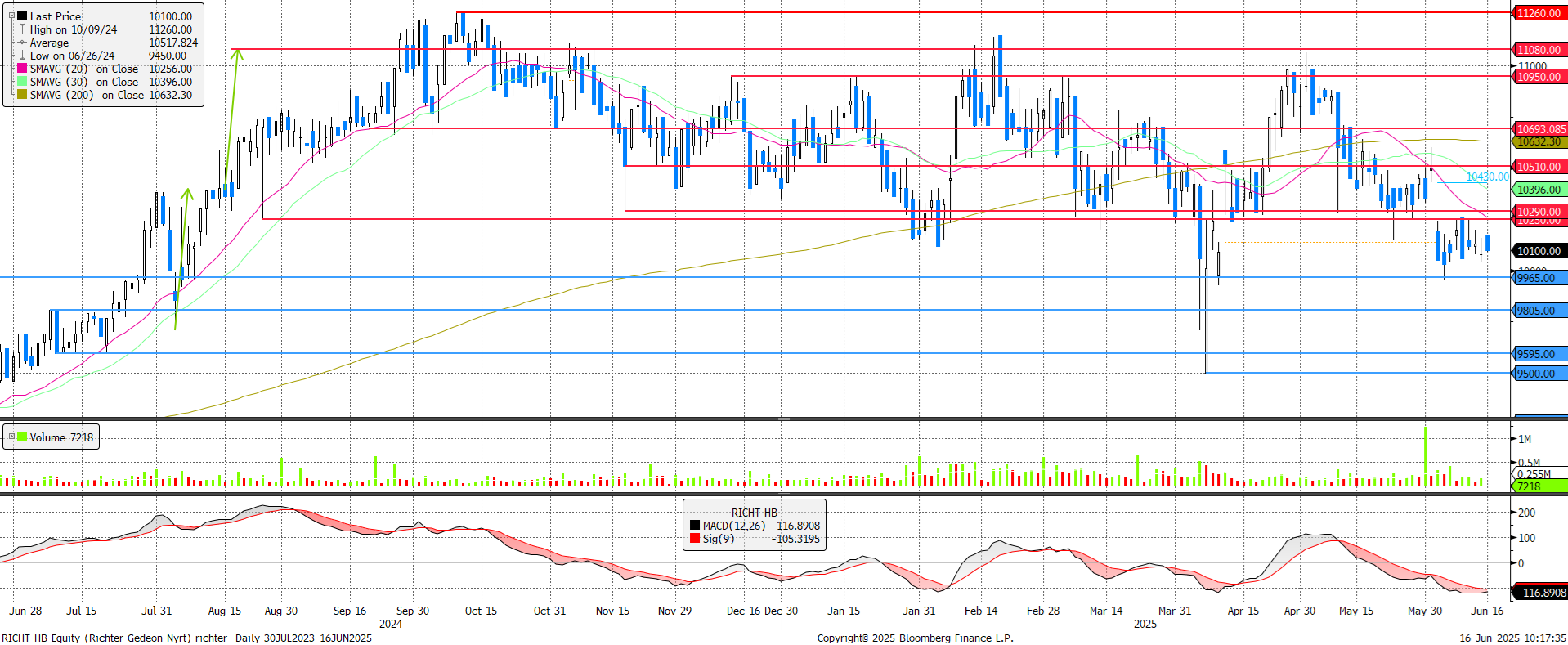Click the 'Apr 30' date axis label
This screenshot has width=1568, height=645.
[x=1300, y=611]
